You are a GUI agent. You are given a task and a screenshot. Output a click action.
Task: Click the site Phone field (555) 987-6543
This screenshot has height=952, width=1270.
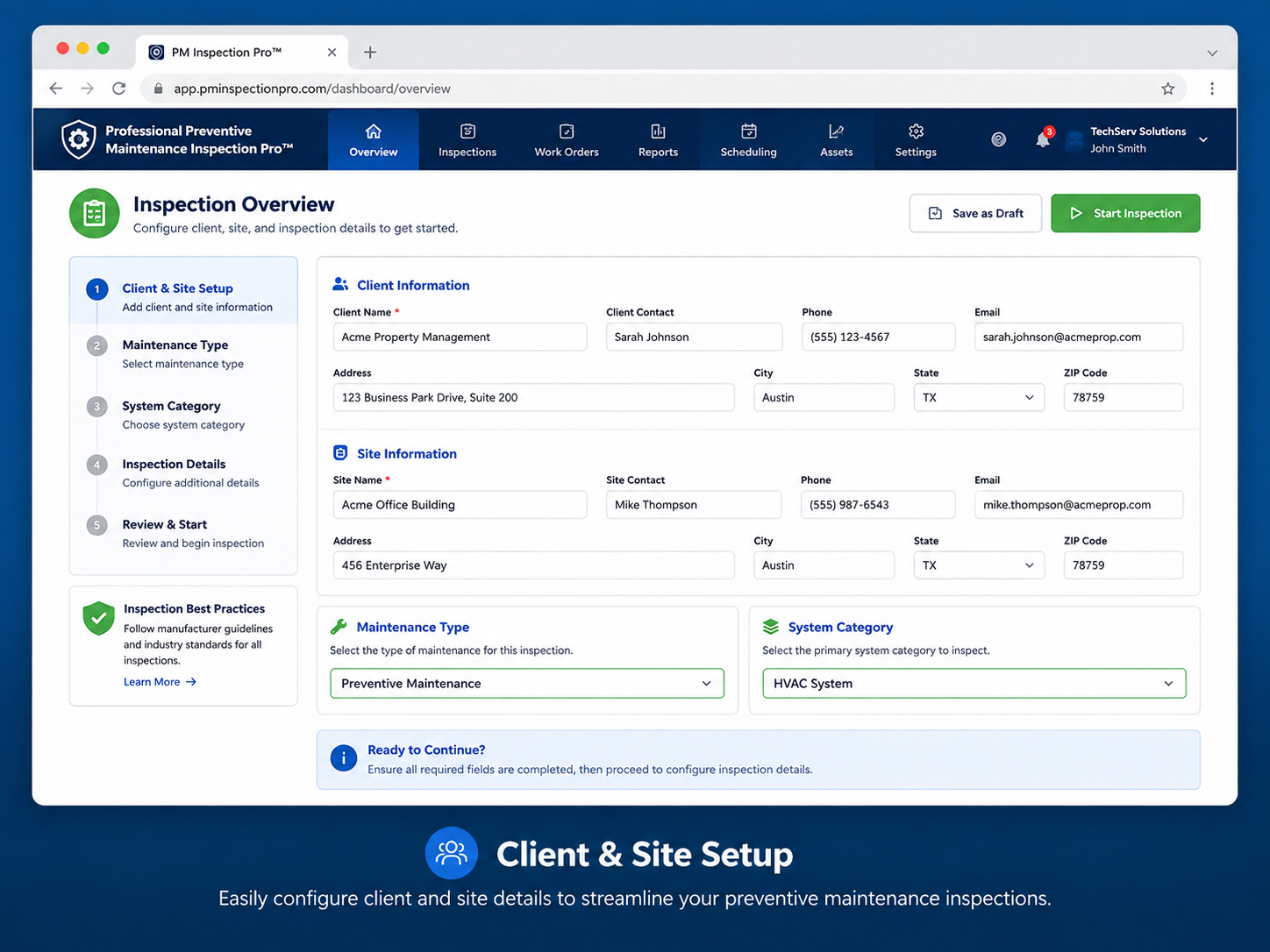click(878, 505)
